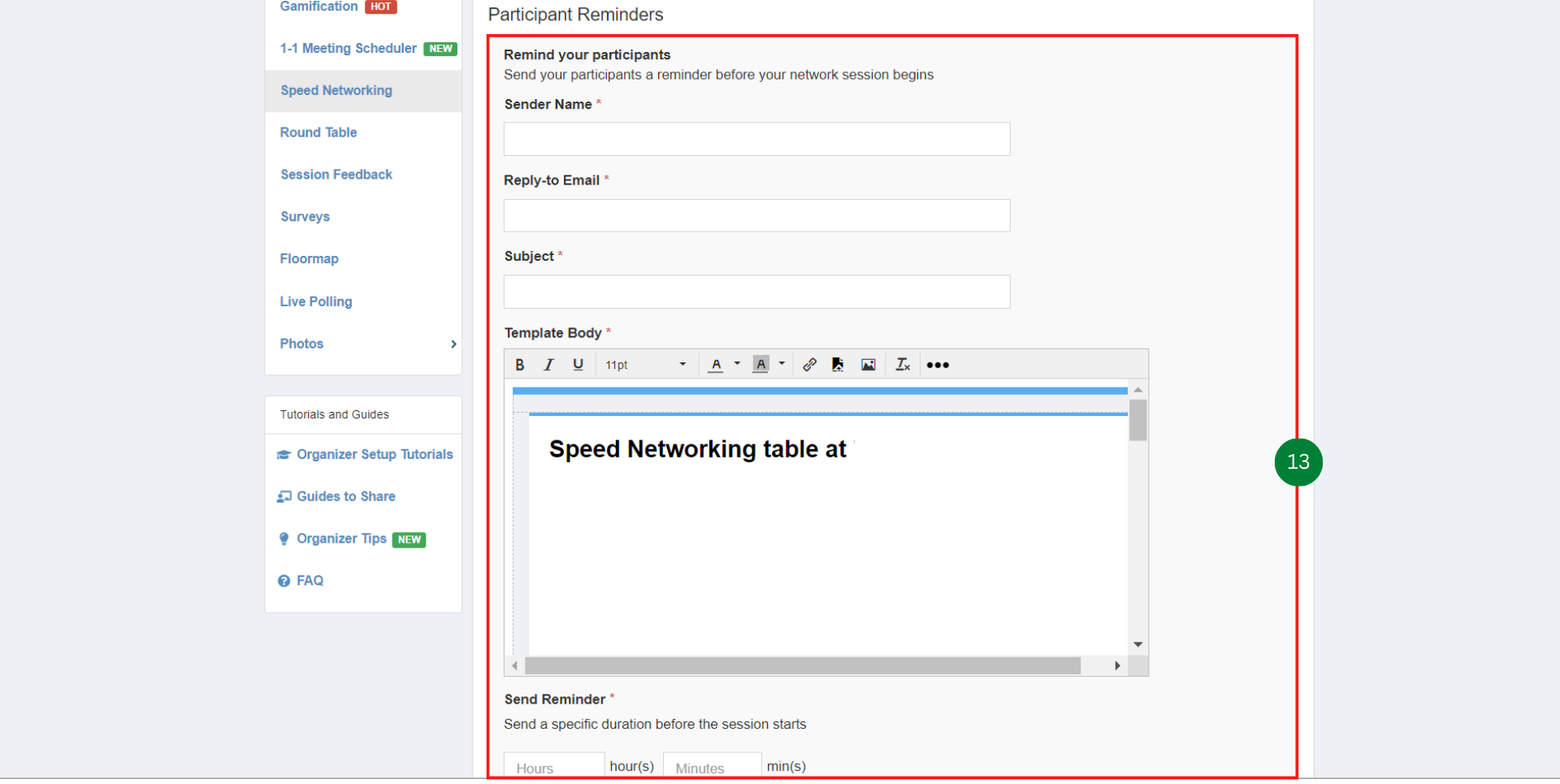
Task: Open Organizer Setup Tutorials
Action: [x=374, y=454]
